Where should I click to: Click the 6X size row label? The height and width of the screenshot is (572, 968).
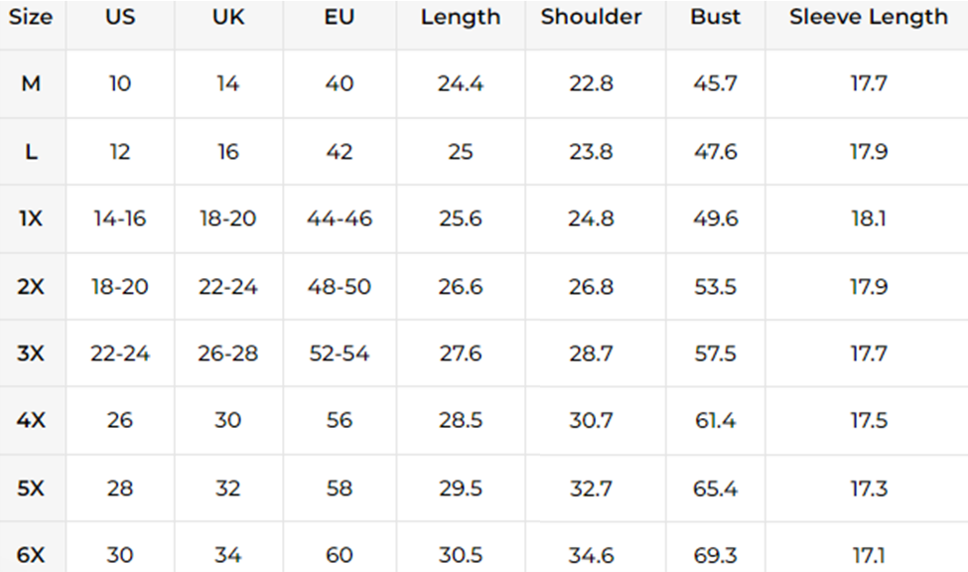tap(31, 555)
